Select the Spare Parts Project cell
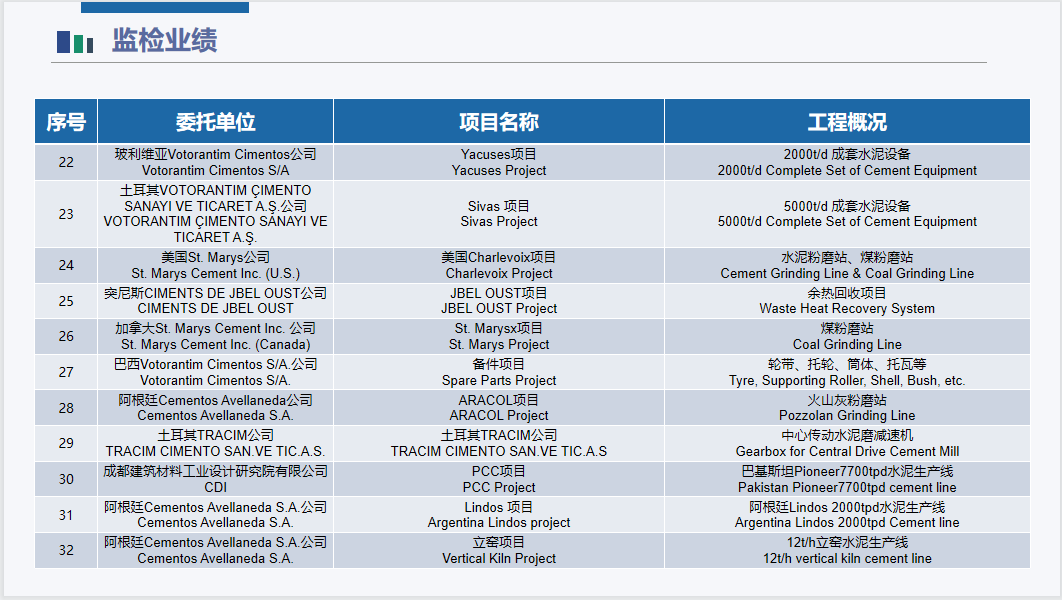Screen dimensions: 1062x600 499,372
